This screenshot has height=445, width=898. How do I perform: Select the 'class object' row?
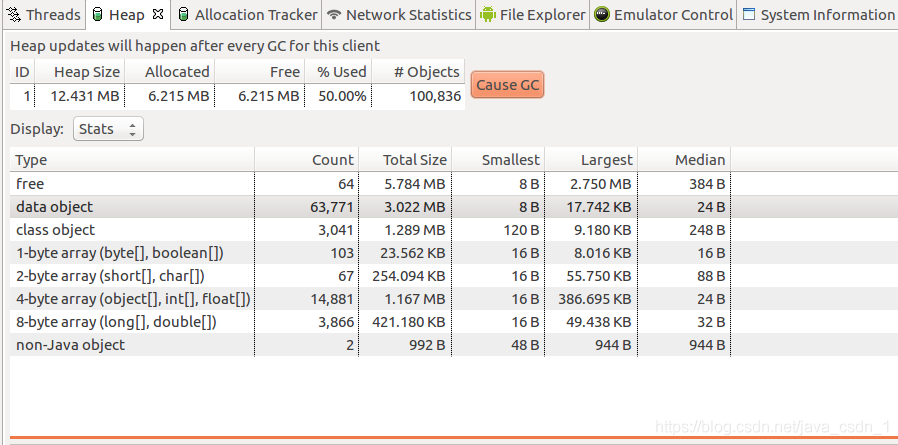[x=454, y=230]
